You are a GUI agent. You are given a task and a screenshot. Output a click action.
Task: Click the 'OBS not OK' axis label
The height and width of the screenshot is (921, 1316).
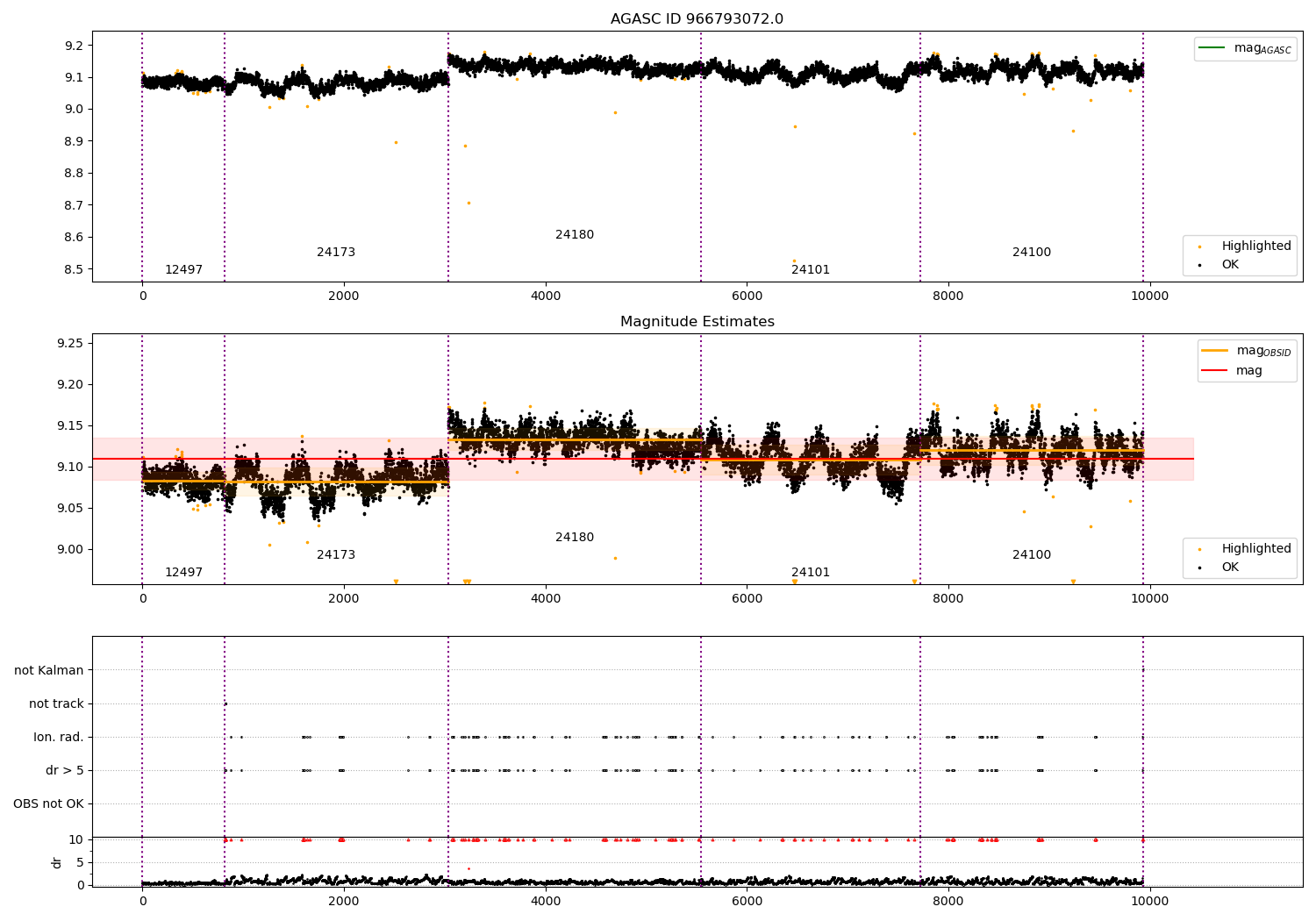pyautogui.click(x=48, y=803)
